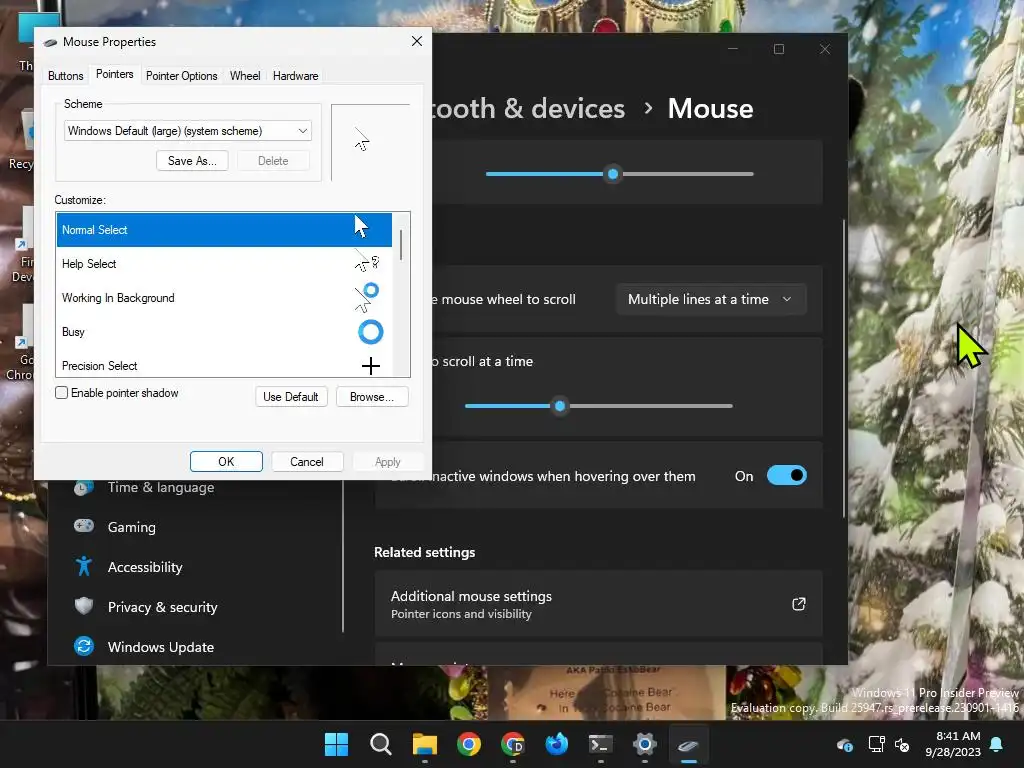
Task: Click the Windows Update refresh icon
Action: pyautogui.click(x=84, y=647)
